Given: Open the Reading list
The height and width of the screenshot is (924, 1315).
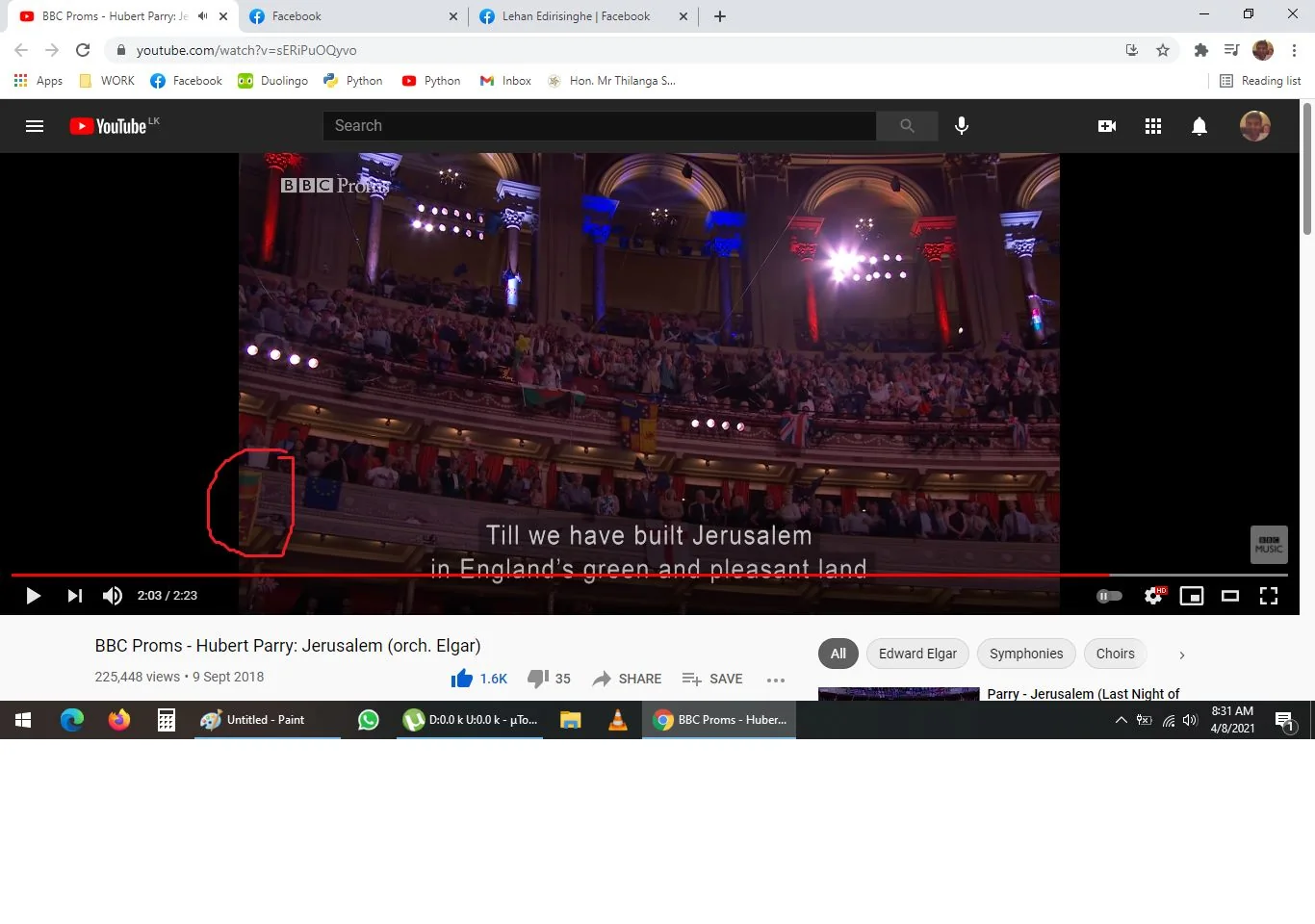Looking at the screenshot, I should click(x=1260, y=81).
